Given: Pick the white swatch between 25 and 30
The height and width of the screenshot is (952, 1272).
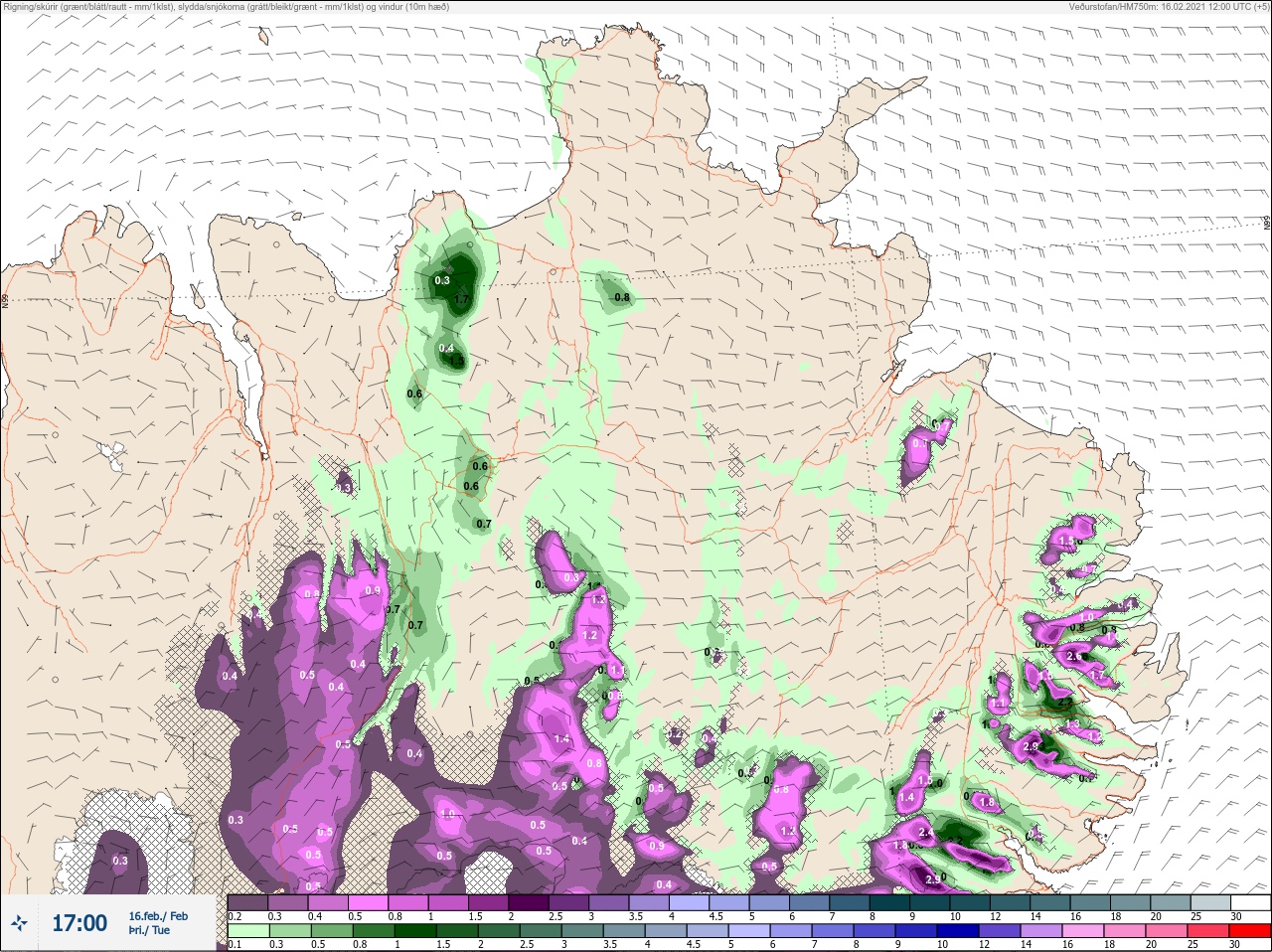Looking at the screenshot, I should coord(1250,902).
